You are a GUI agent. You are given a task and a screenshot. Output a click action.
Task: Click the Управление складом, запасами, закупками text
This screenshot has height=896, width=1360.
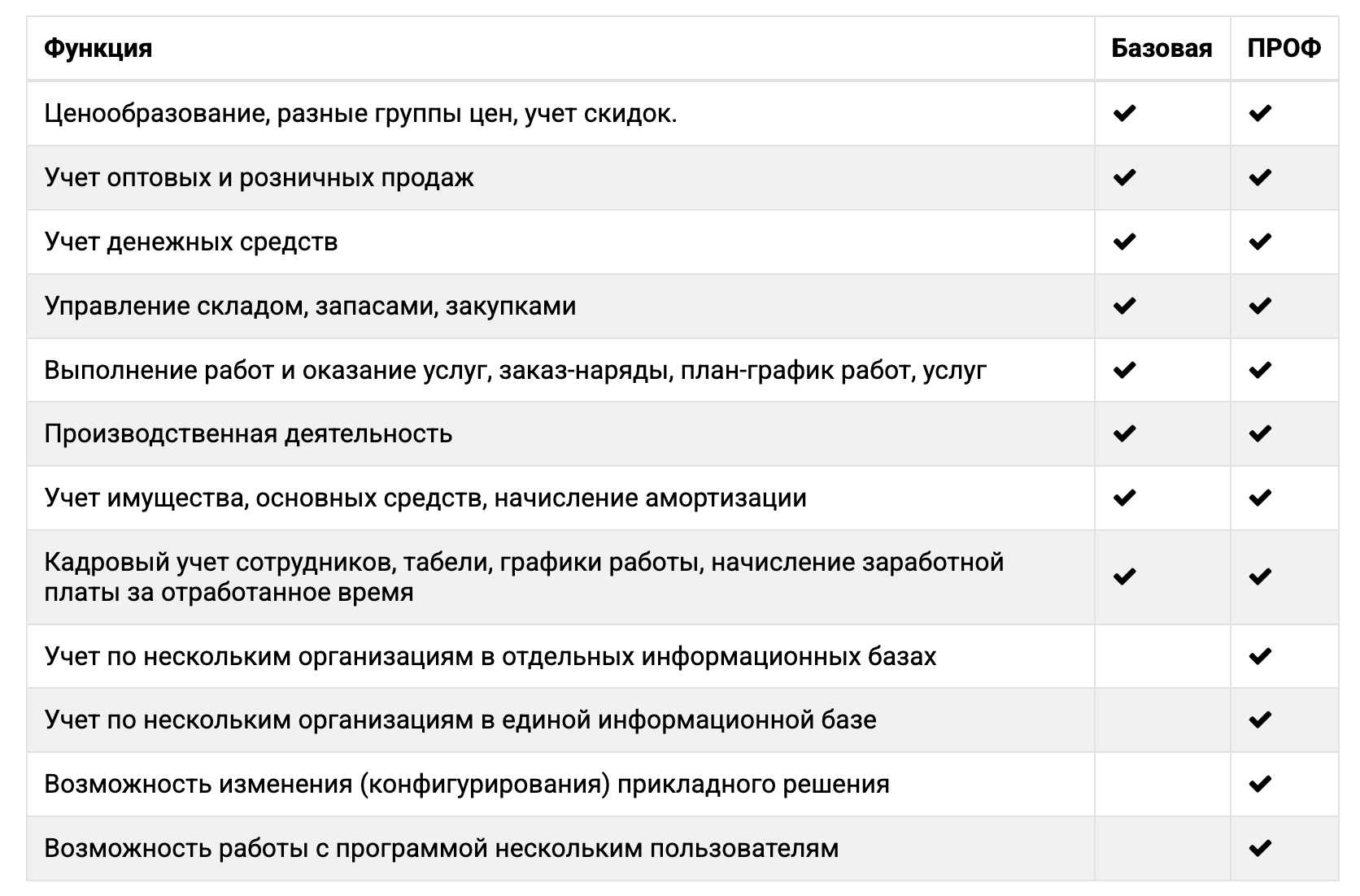[x=310, y=306]
